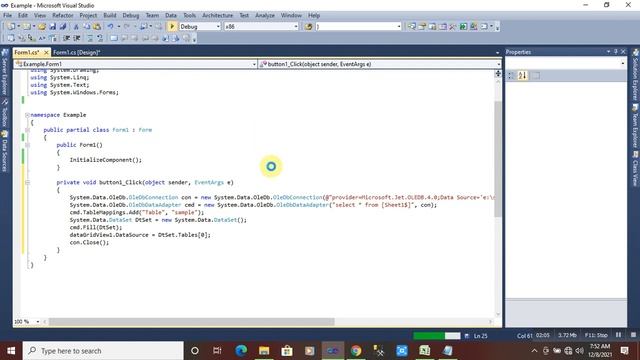640x360 pixels.
Task: Click the Increase Indent icon
Action: tap(77, 38)
